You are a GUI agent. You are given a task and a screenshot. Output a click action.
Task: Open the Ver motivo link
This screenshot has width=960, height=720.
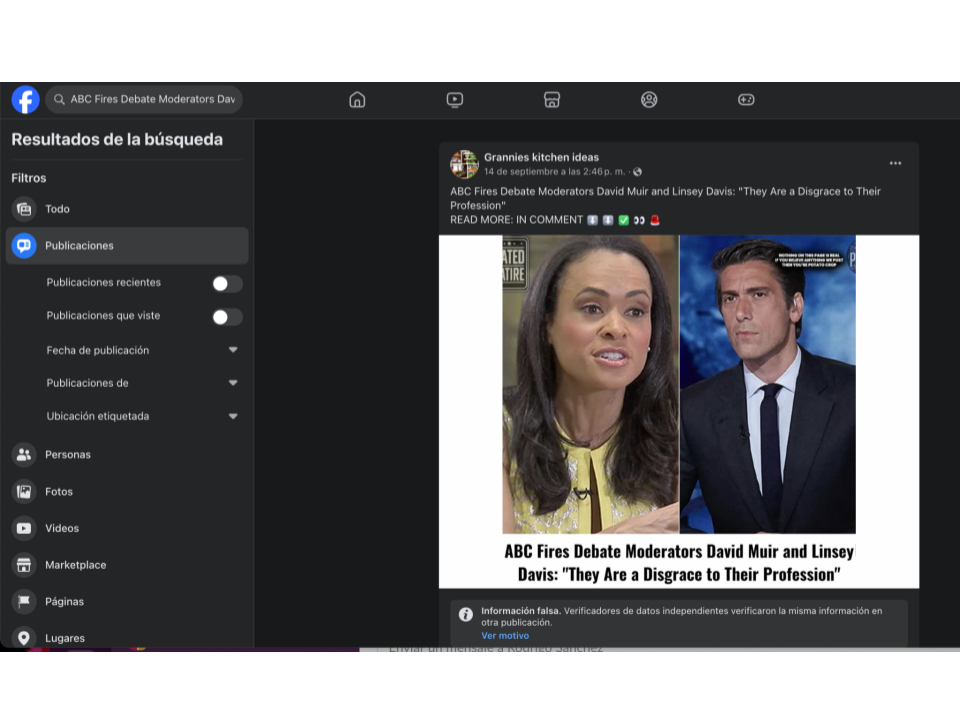coord(505,636)
